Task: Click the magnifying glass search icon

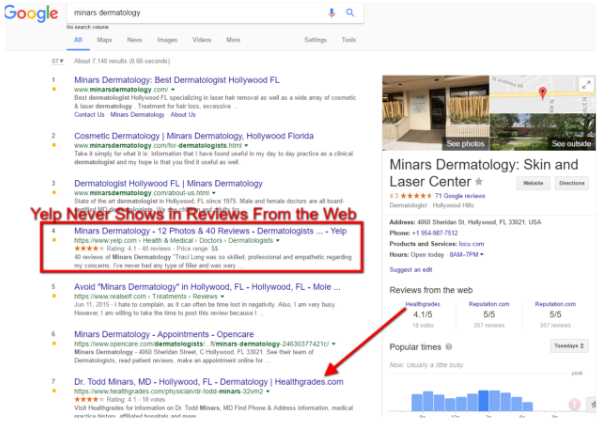Action: (x=350, y=13)
